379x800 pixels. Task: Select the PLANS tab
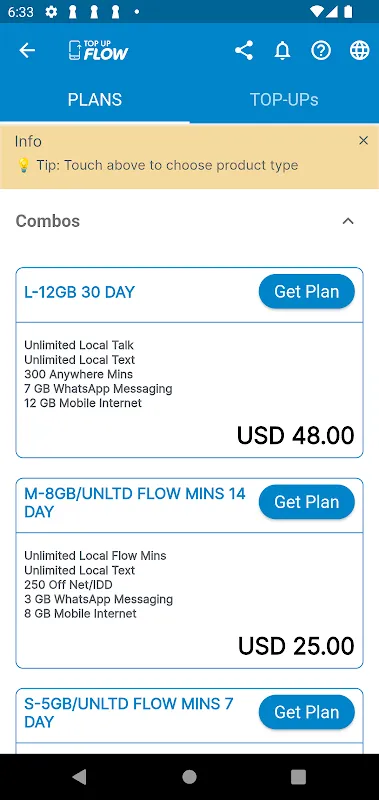(x=95, y=99)
